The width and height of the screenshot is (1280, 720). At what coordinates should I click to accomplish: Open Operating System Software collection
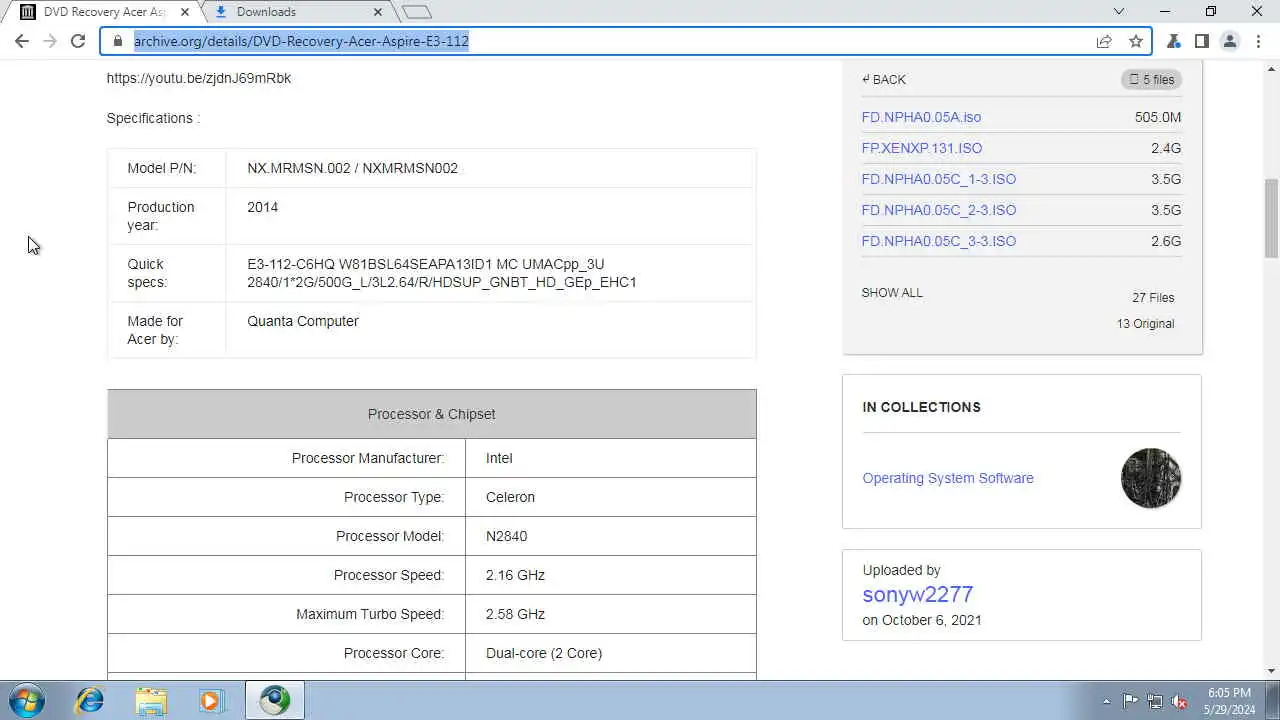tap(948, 478)
